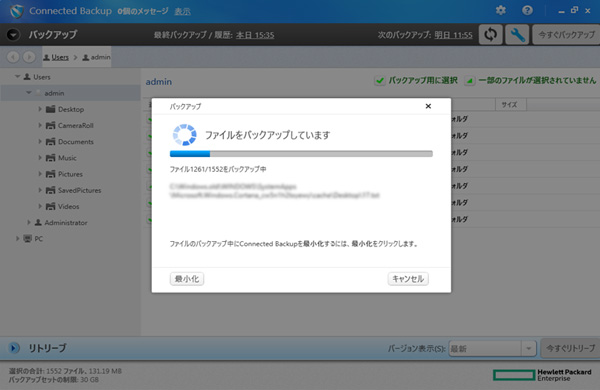The image size is (600, 390).
Task: Click the サイズ column header
Action: click(x=511, y=104)
